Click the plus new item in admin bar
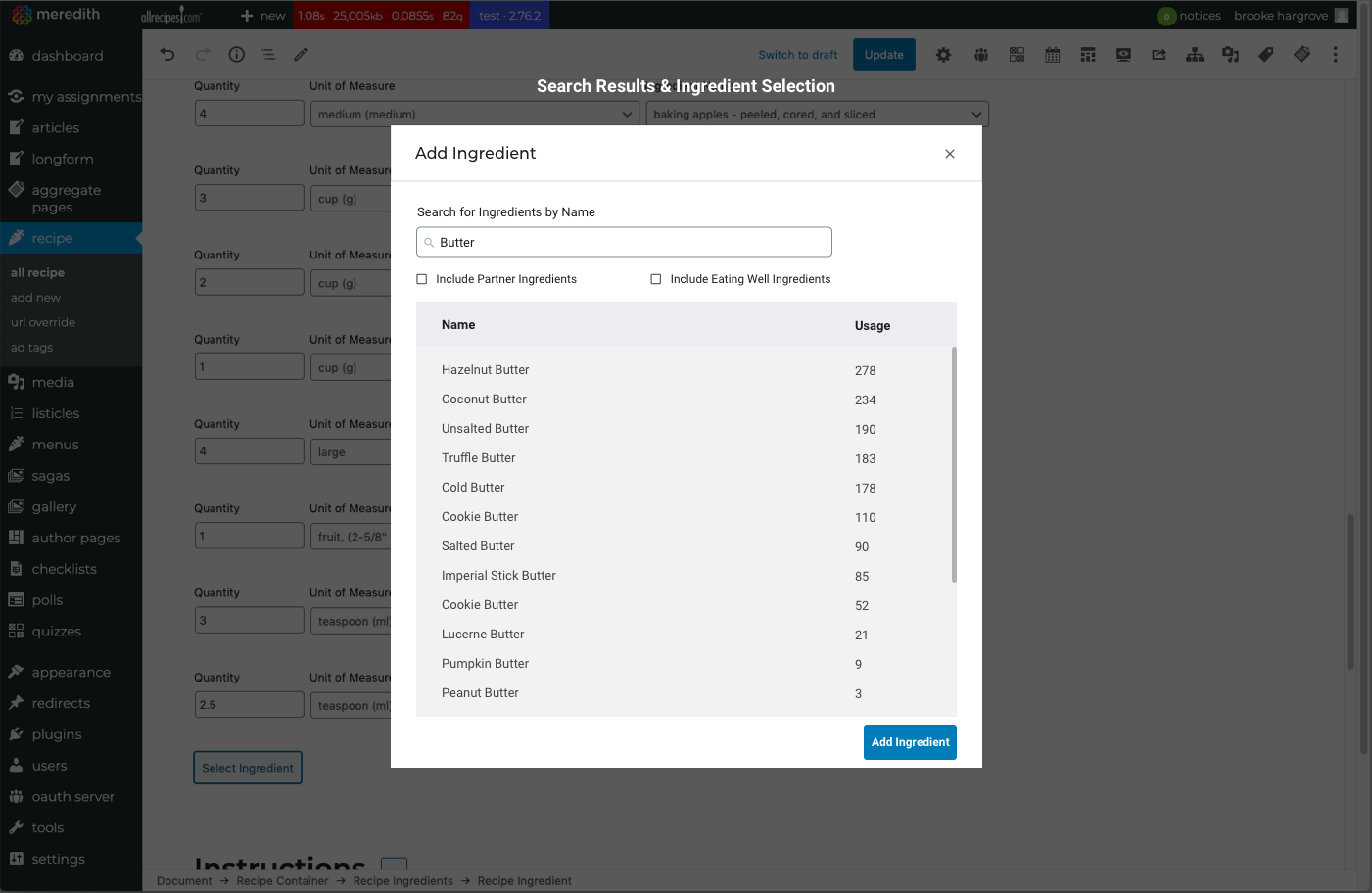This screenshot has width=1372, height=893. click(262, 16)
